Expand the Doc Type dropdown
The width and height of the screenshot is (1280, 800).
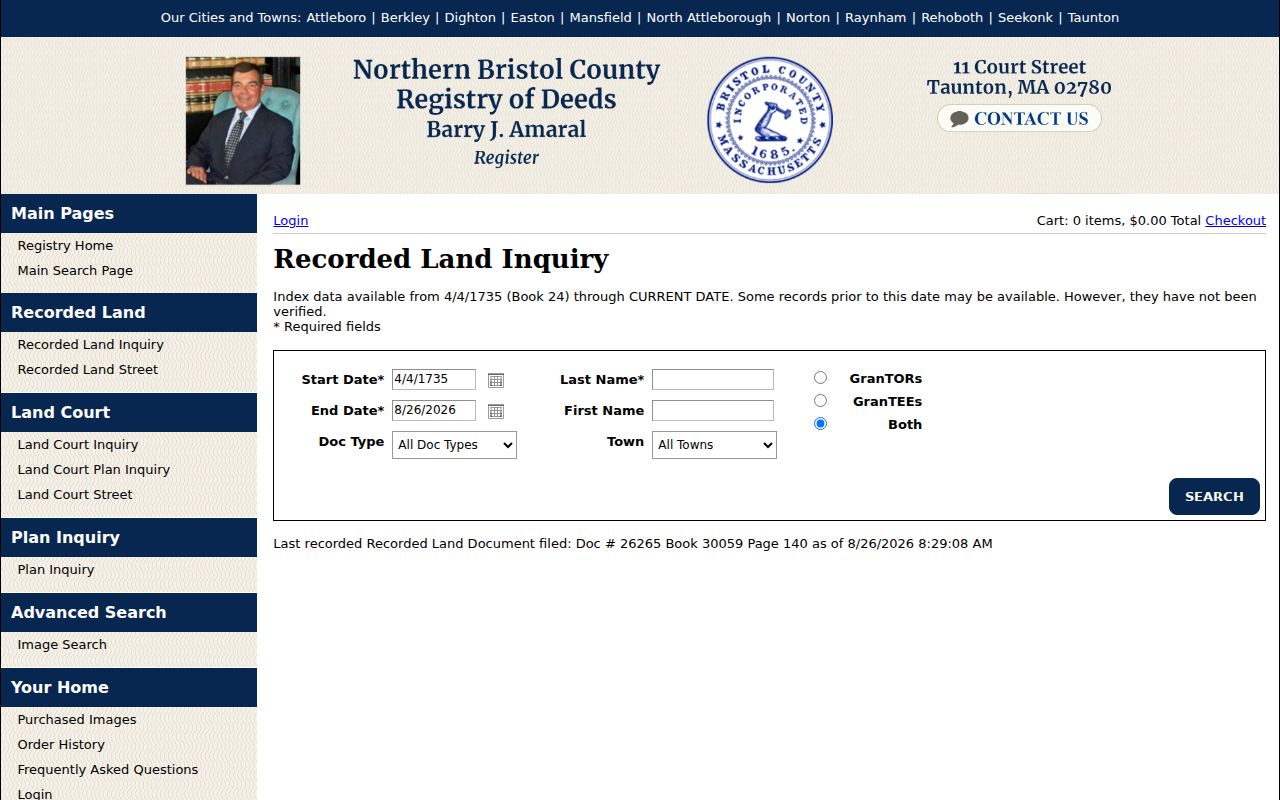pyautogui.click(x=454, y=445)
